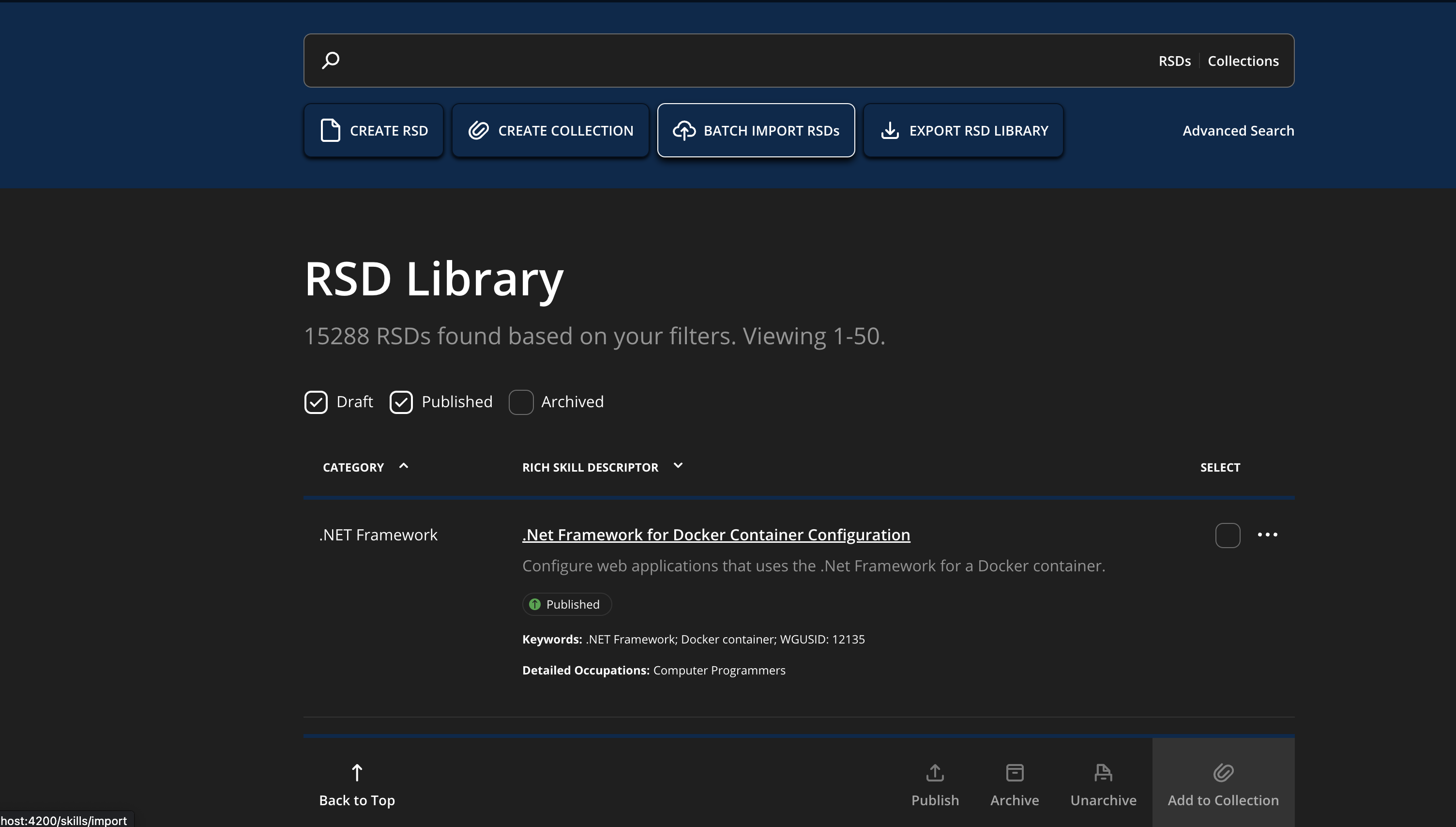
Task: Enable the Archived filter checkbox
Action: click(520, 402)
